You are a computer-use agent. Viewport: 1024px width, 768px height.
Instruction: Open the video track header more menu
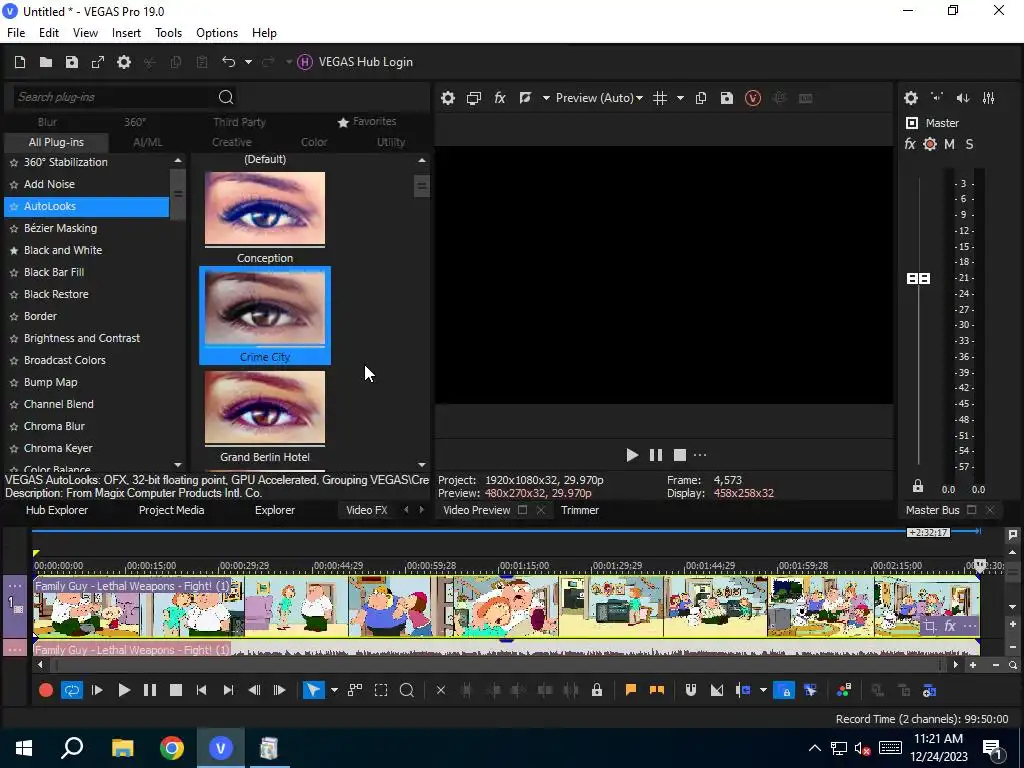tap(15, 586)
